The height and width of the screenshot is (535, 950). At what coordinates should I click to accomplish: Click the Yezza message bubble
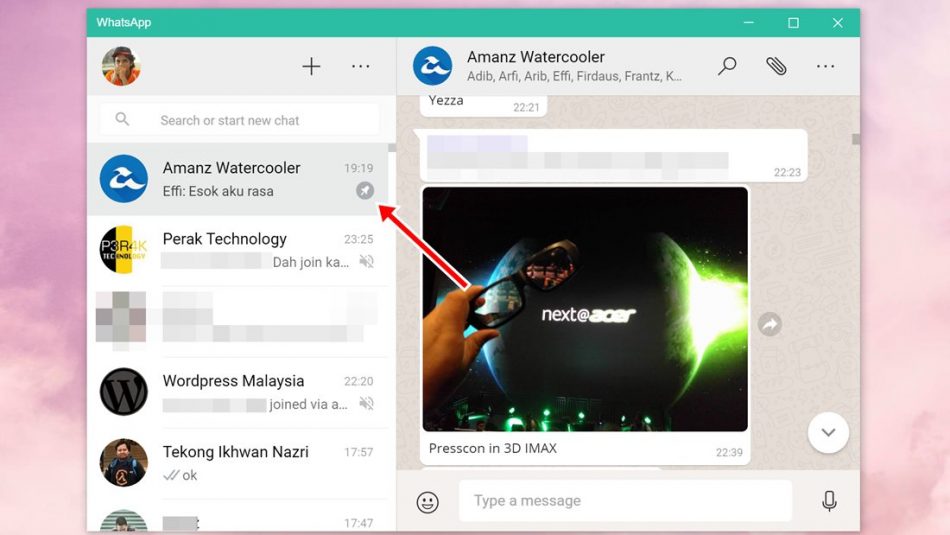point(483,105)
